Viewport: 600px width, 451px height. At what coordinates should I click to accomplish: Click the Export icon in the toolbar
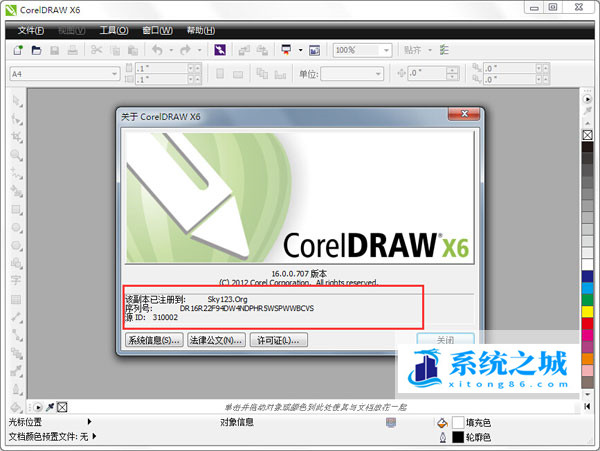[262, 50]
